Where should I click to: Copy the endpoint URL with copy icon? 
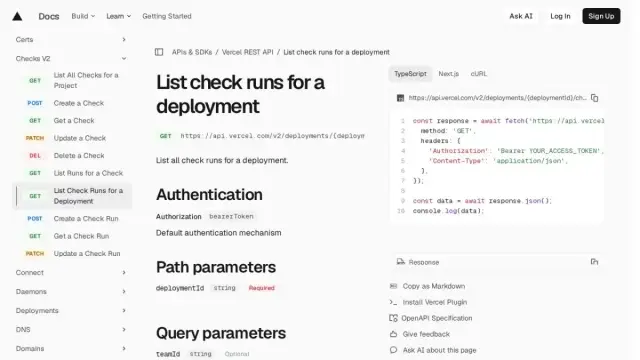tap(594, 98)
